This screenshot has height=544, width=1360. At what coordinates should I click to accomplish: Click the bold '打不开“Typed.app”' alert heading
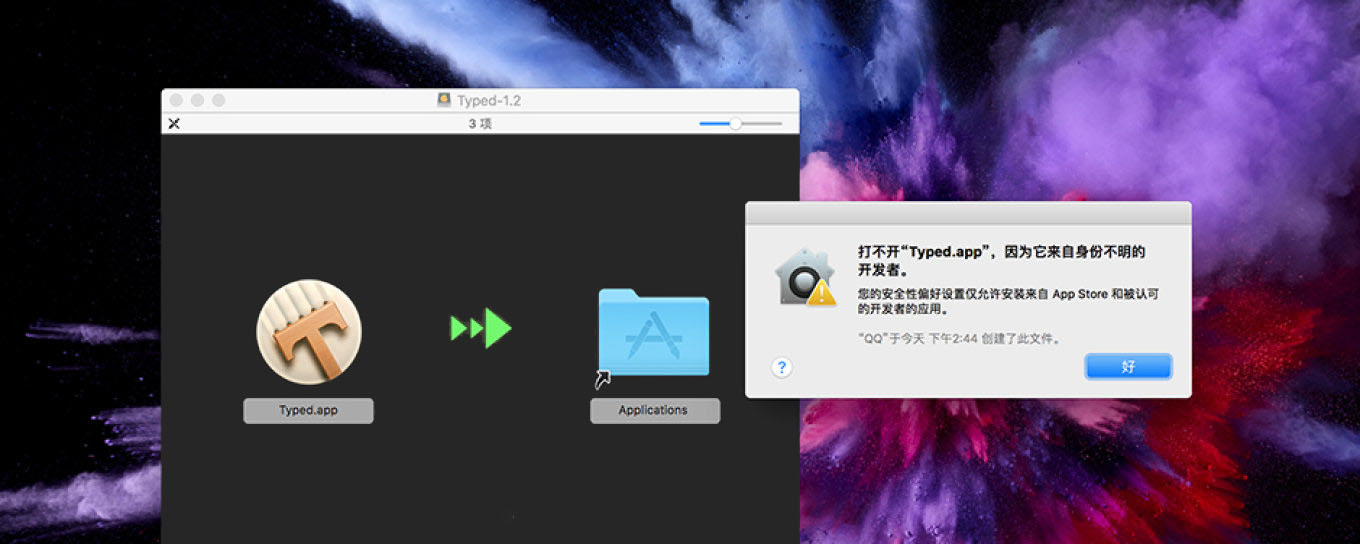1001,261
